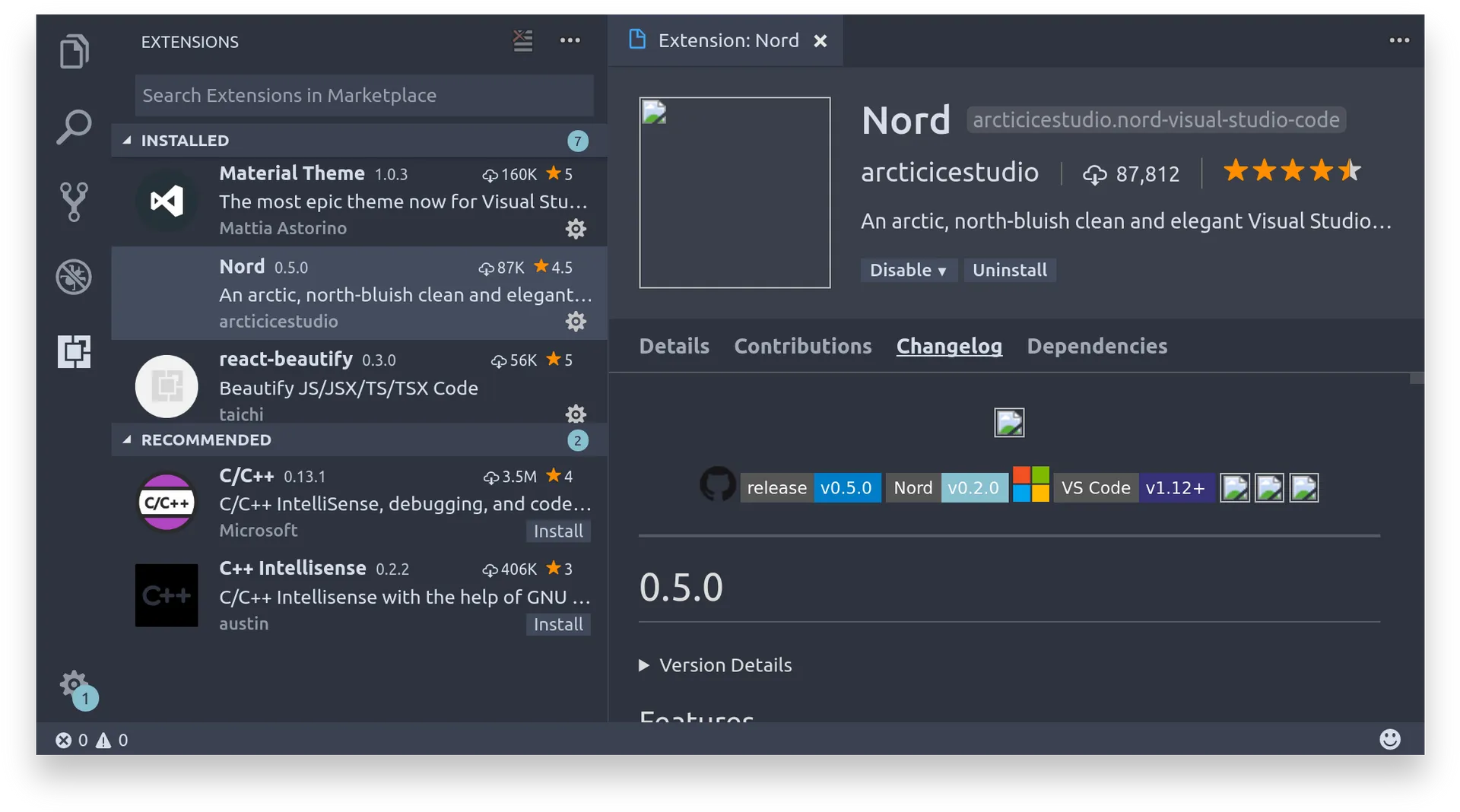This screenshot has height=812, width=1460.
Task: Clear extensions search results icon
Action: coord(523,40)
